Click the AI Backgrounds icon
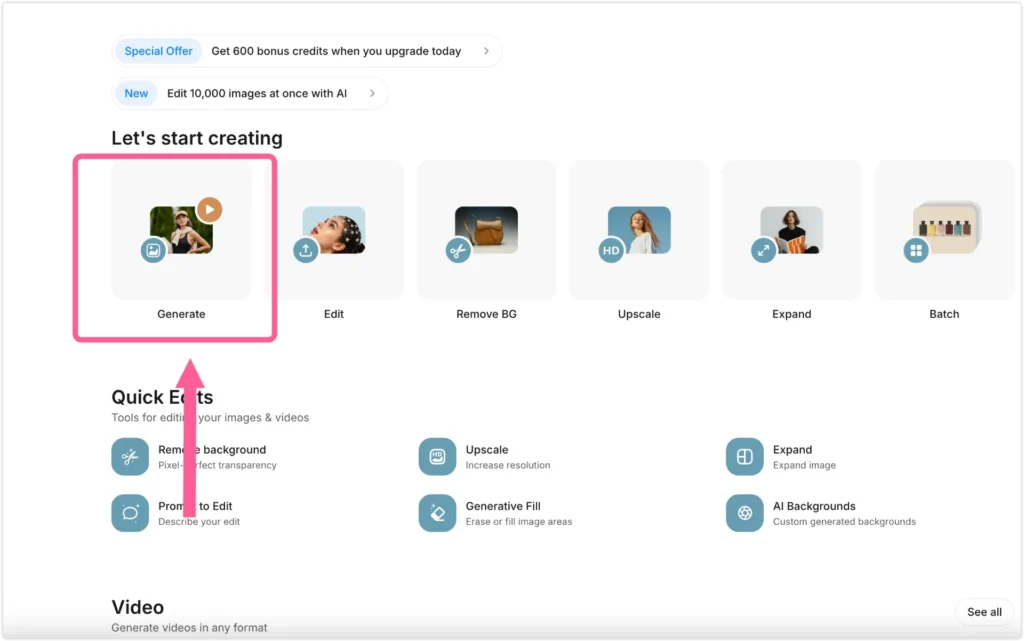The width and height of the screenshot is (1024, 641). [744, 512]
